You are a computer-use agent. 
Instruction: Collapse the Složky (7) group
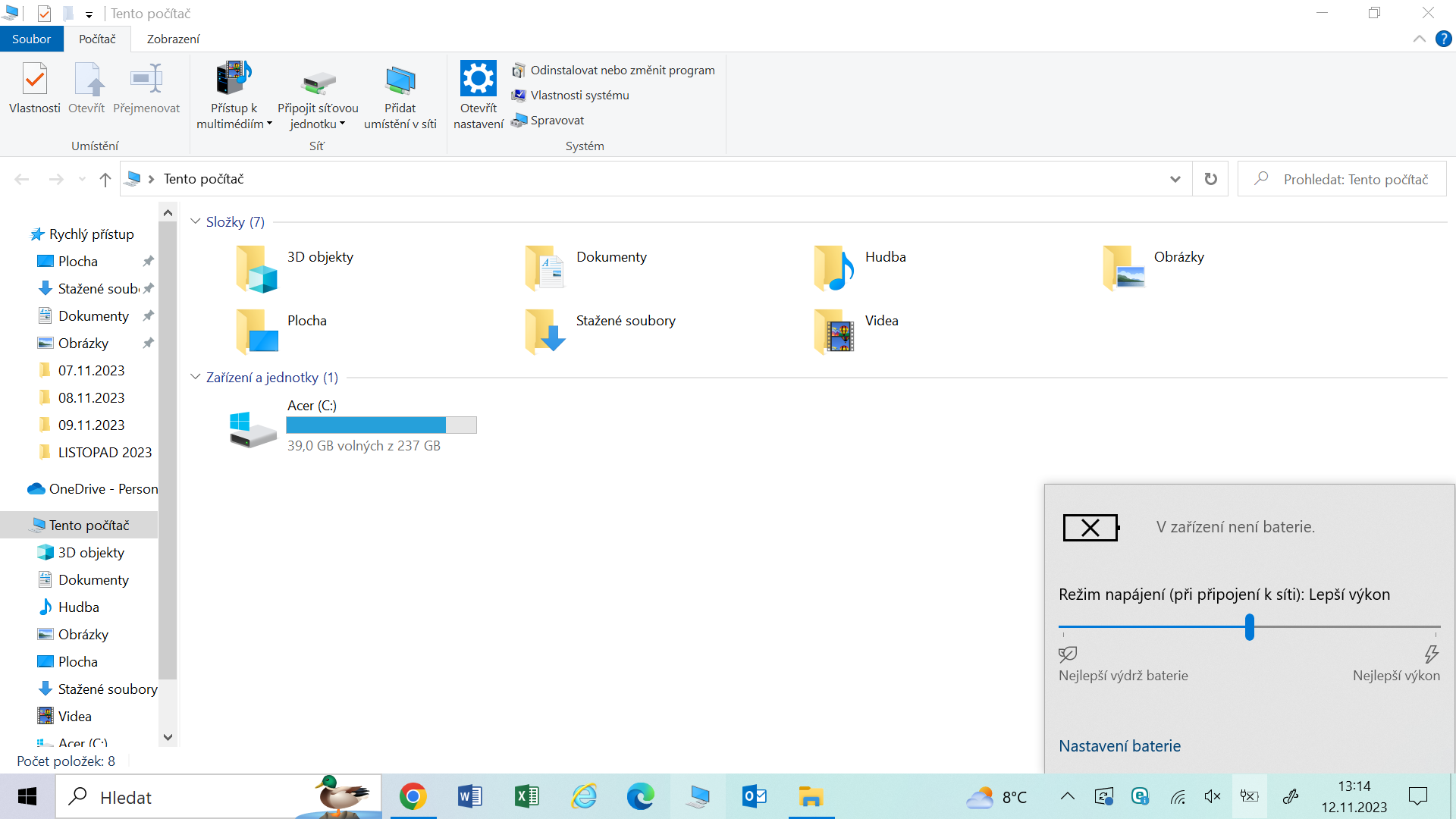pyautogui.click(x=196, y=221)
